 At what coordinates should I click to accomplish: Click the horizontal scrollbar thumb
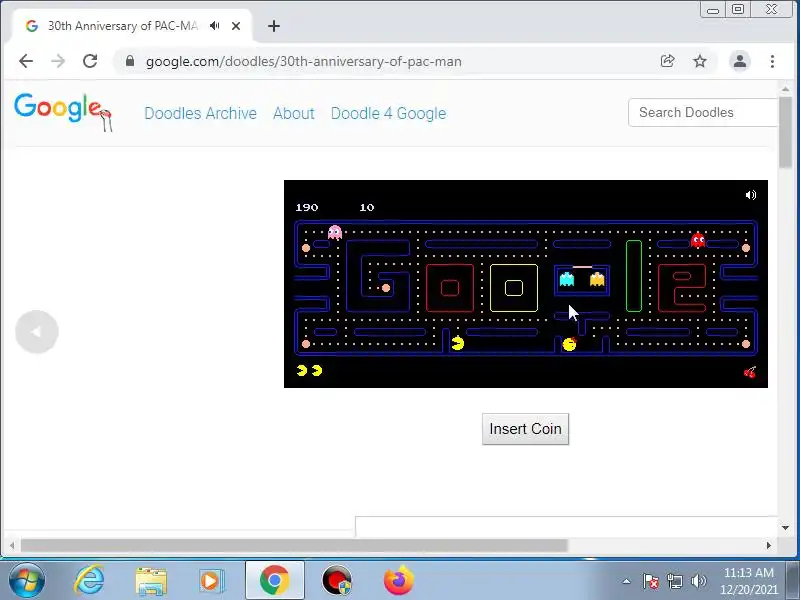294,545
